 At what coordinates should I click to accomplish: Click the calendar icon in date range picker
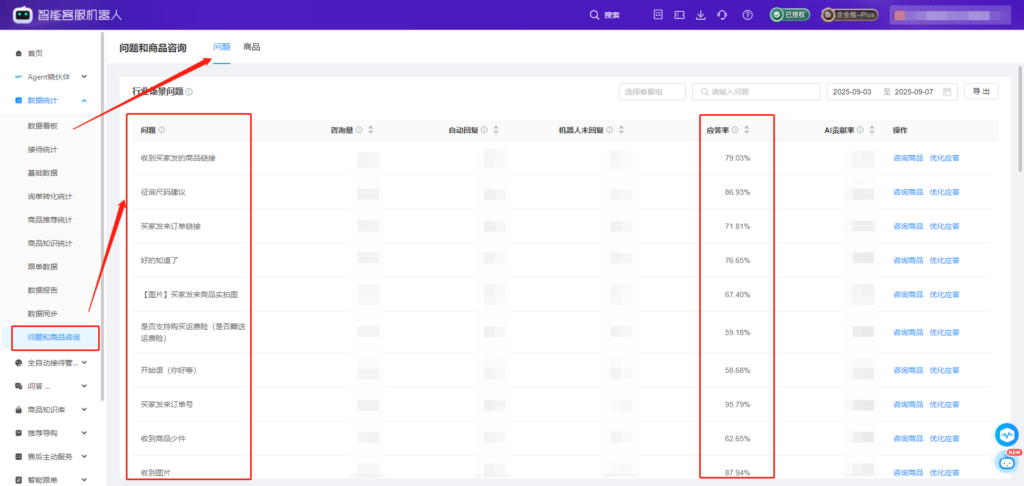click(947, 92)
